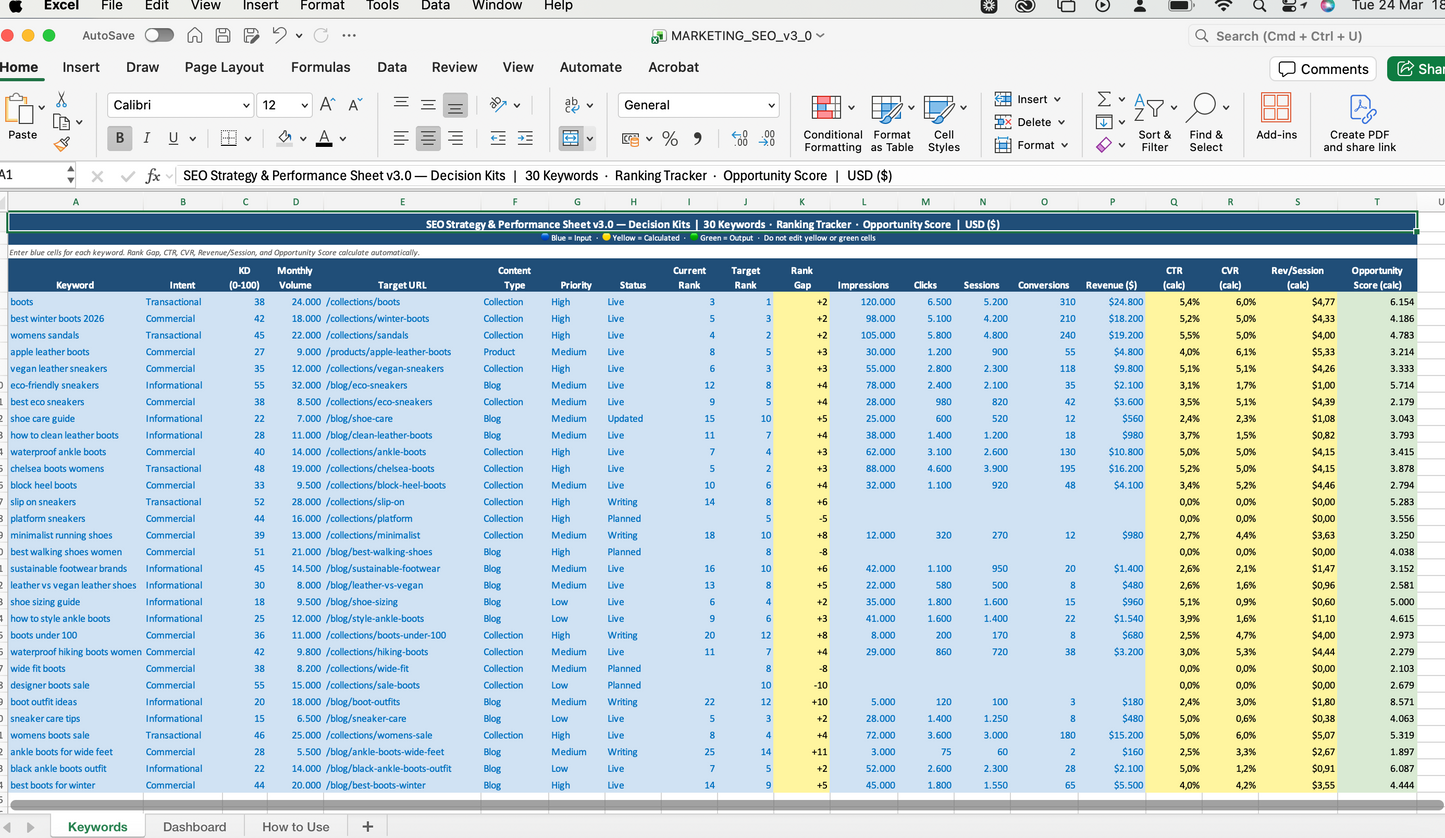The image size is (1445, 838).
Task: Click the Undo arrow
Action: pos(279,35)
